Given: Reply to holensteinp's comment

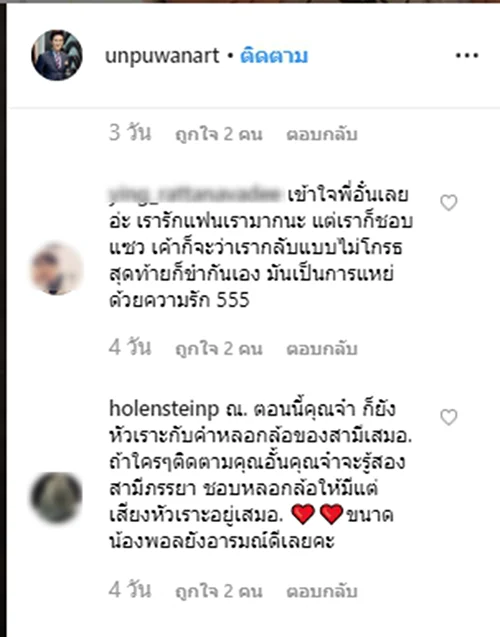Looking at the screenshot, I should tap(322, 591).
